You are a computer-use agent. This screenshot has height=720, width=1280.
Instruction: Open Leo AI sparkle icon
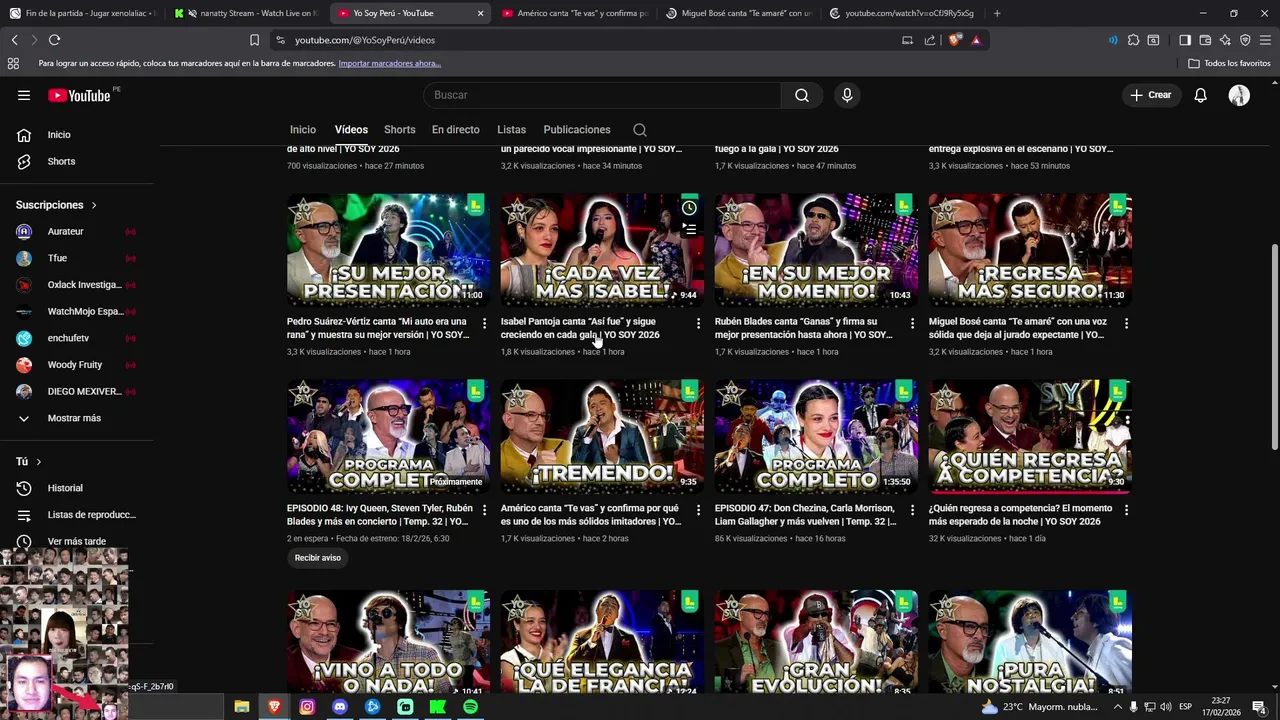coord(1225,40)
